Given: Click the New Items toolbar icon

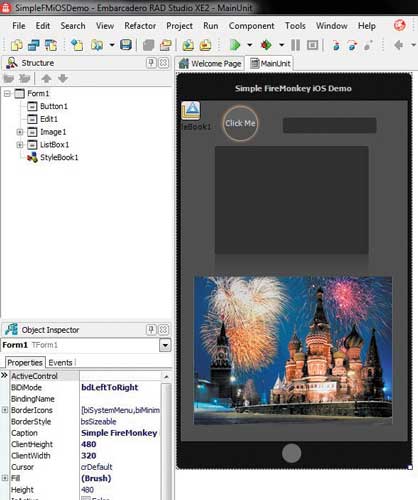Looking at the screenshot, I should click(17, 45).
